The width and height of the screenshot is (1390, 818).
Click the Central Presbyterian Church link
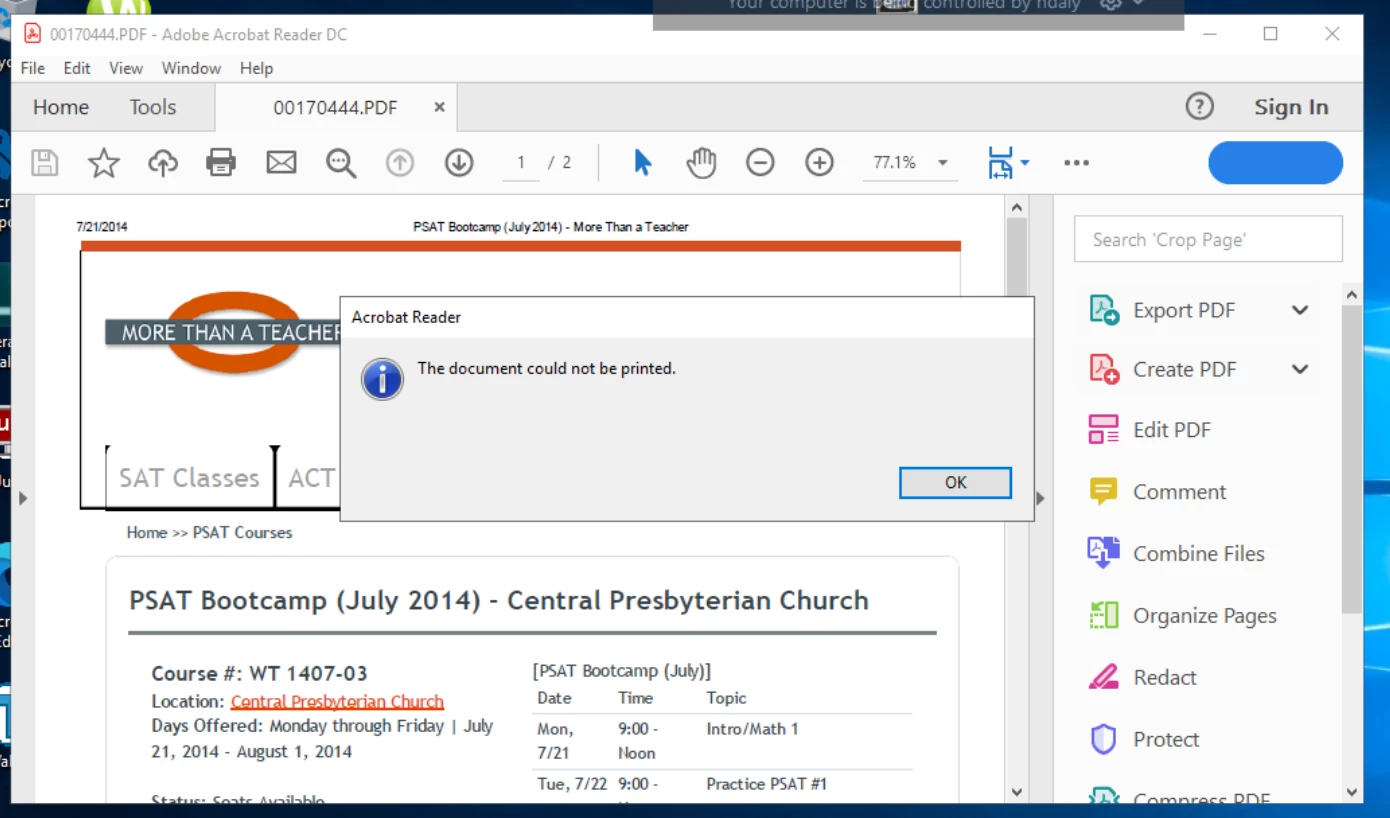(x=337, y=701)
